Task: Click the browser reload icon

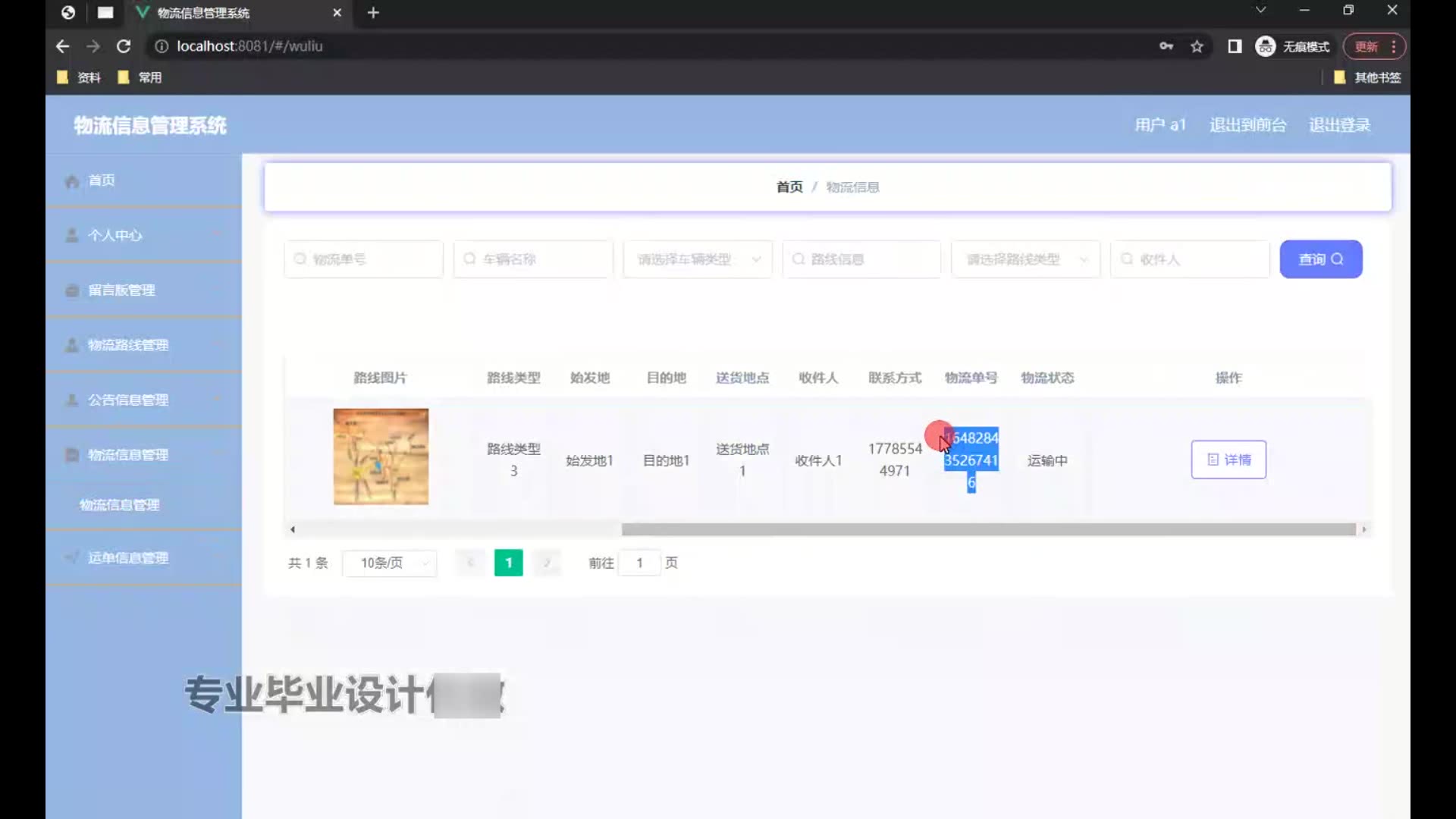Action: tap(124, 46)
